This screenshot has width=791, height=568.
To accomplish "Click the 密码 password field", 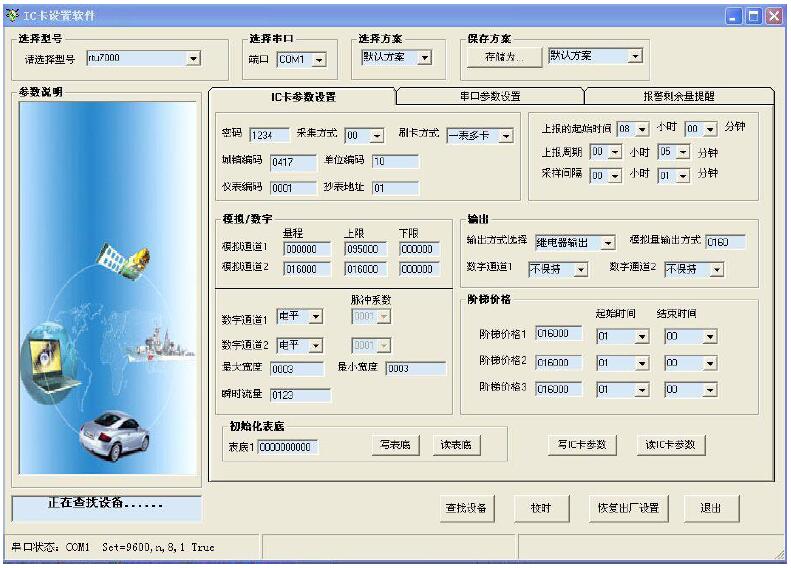I will coord(269,135).
